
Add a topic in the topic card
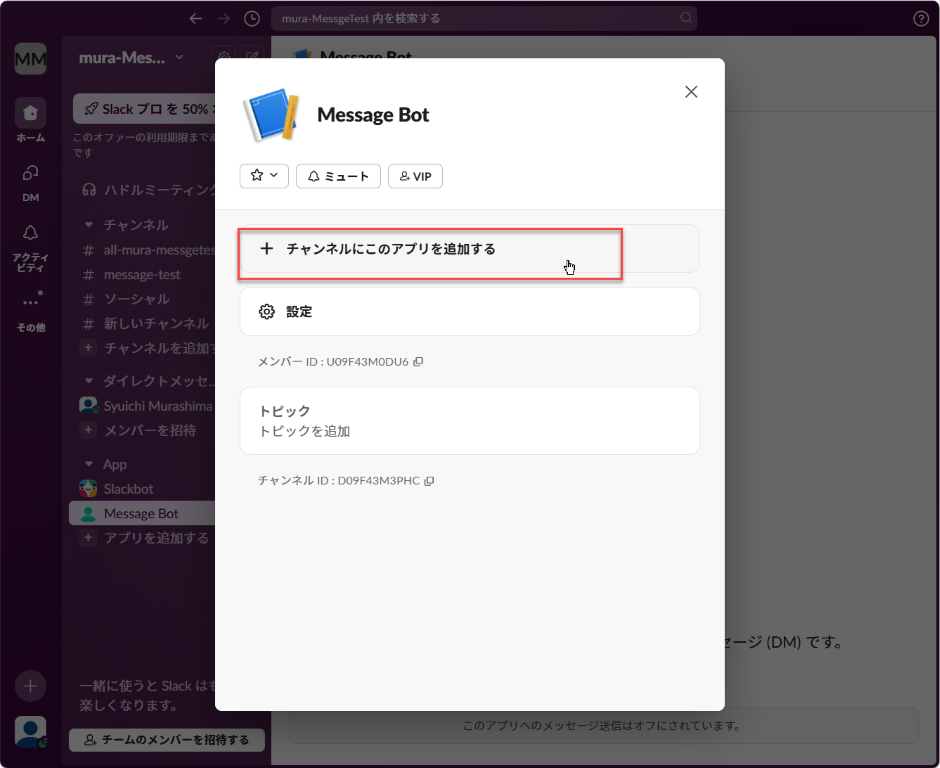(x=469, y=421)
